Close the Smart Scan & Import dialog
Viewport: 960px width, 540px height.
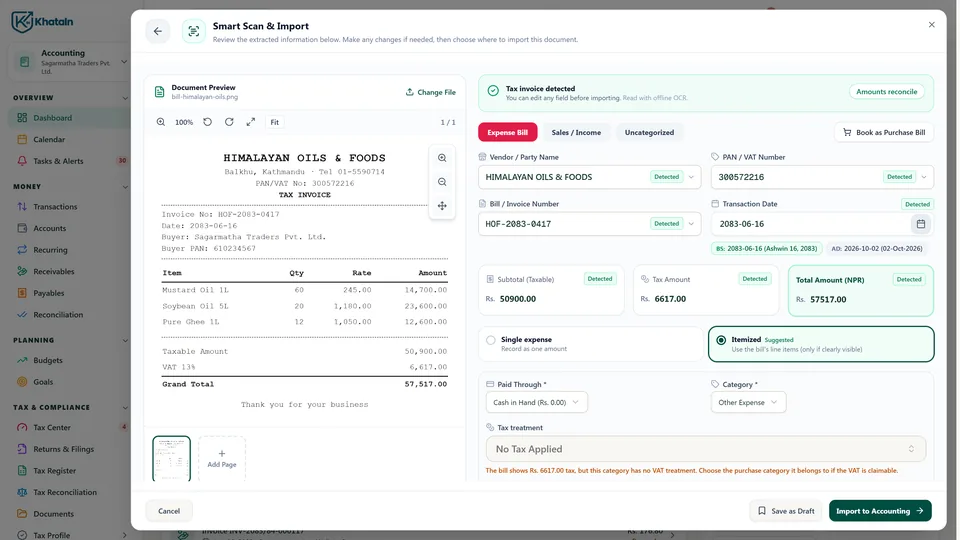click(x=931, y=25)
